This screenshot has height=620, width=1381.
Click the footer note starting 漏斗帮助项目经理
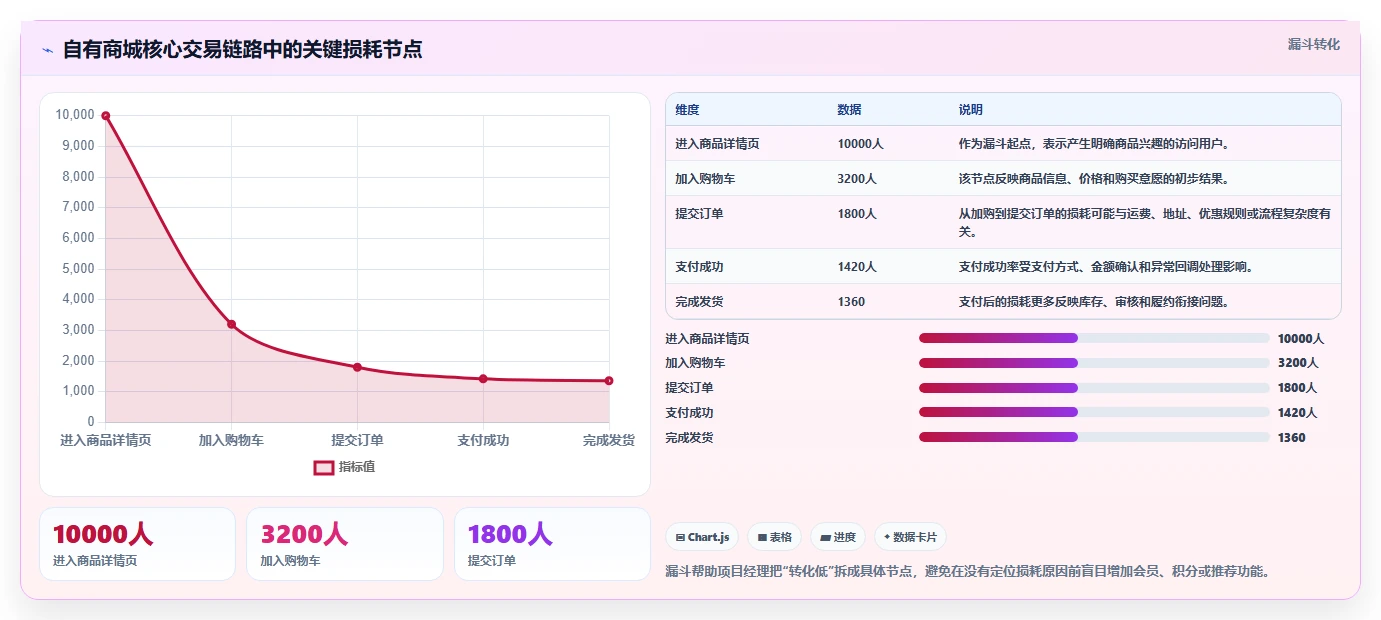coord(967,572)
